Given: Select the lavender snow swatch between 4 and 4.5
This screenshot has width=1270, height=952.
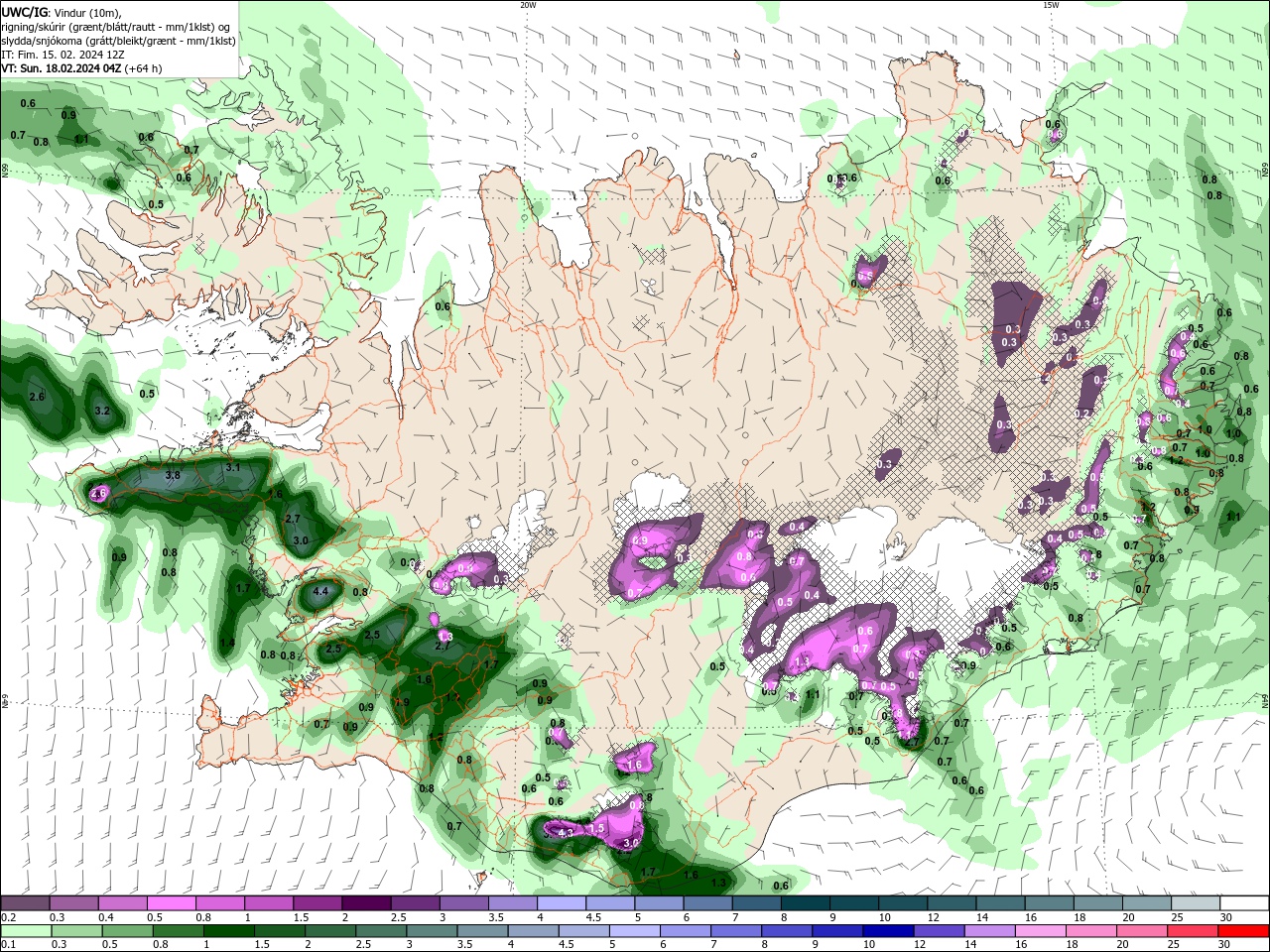Looking at the screenshot, I should (562, 902).
